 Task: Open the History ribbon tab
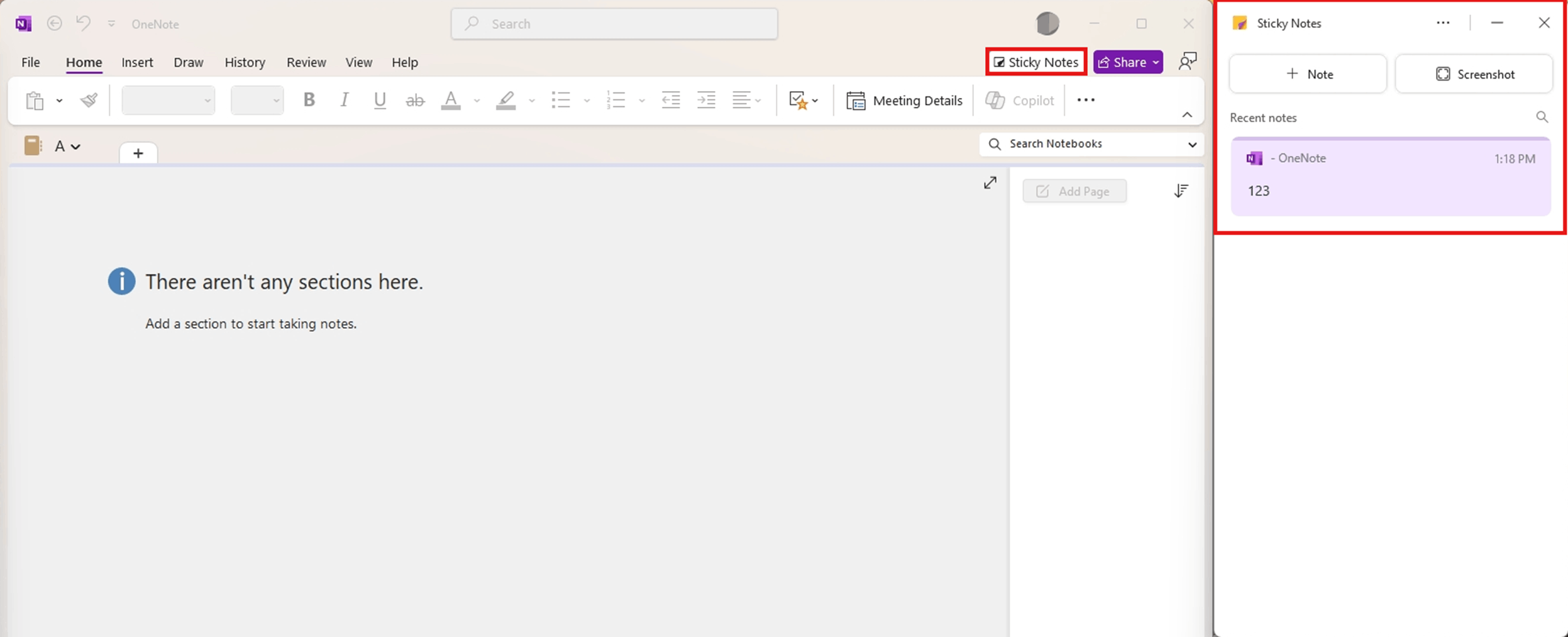(245, 62)
